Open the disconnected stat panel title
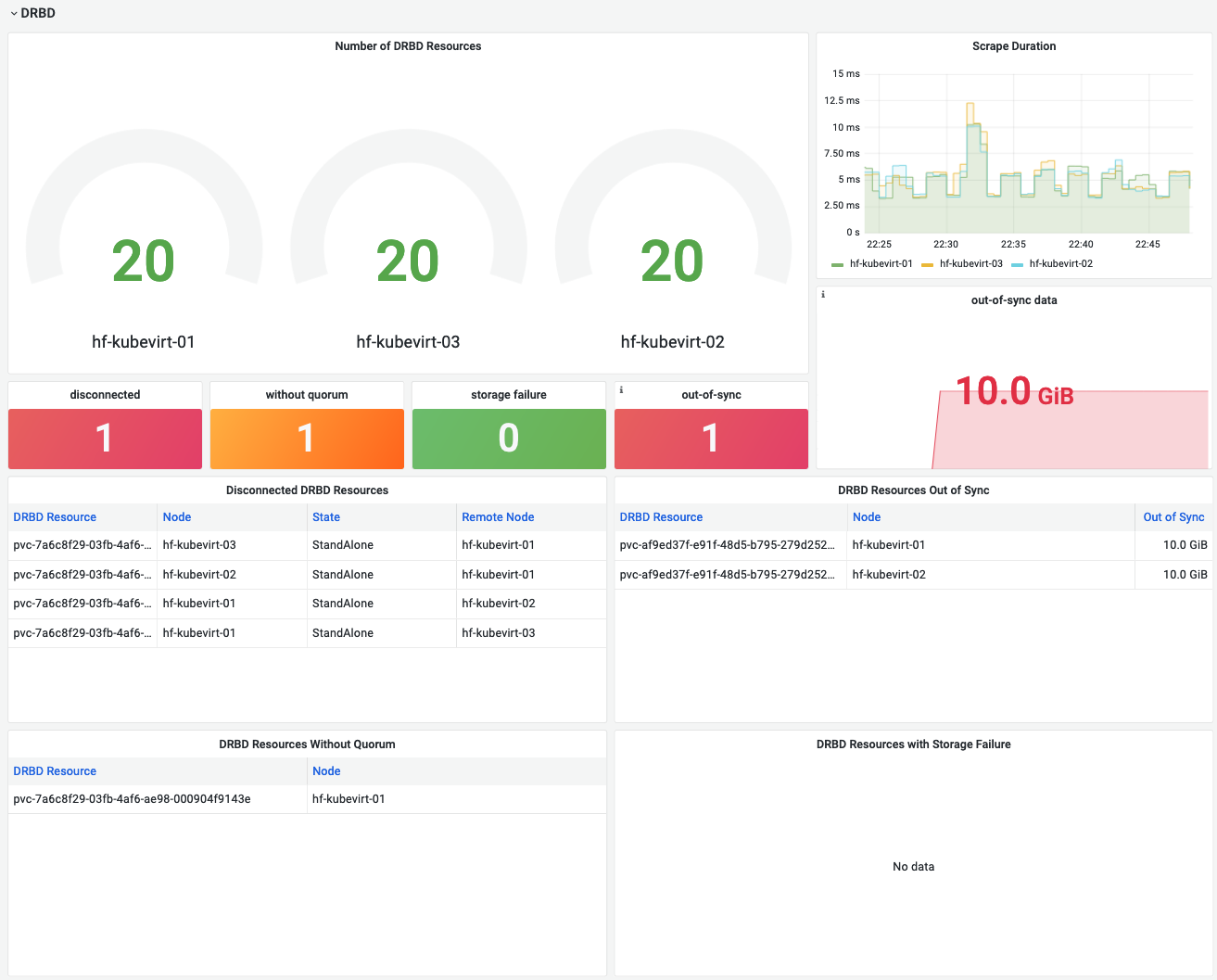Viewport: 1217px width, 980px height. (105, 395)
